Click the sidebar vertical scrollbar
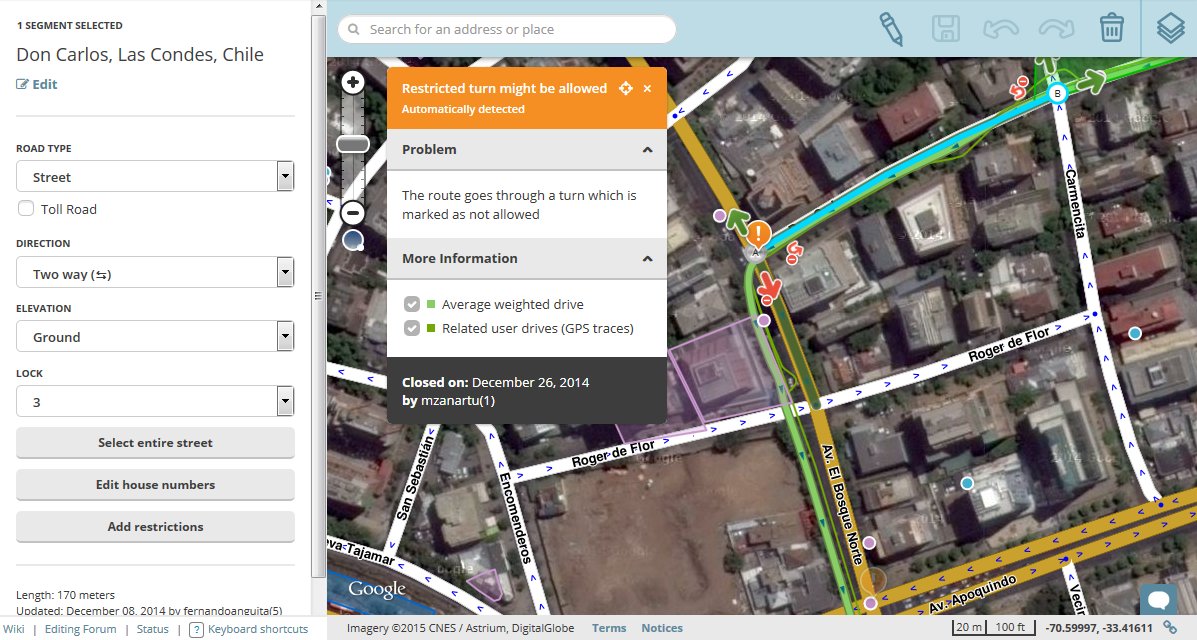Screen dimensions: 1197x640 319,298
